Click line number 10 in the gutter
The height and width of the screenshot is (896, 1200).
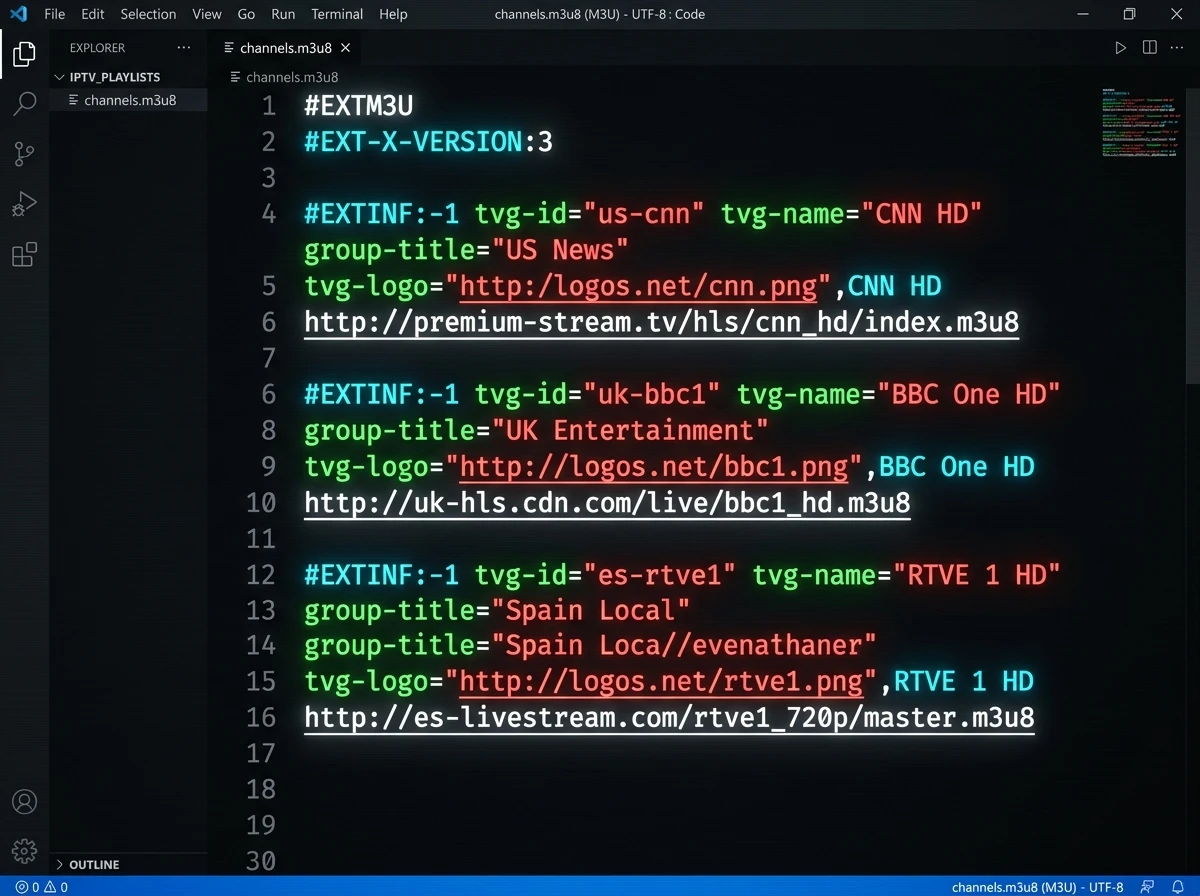click(x=261, y=503)
